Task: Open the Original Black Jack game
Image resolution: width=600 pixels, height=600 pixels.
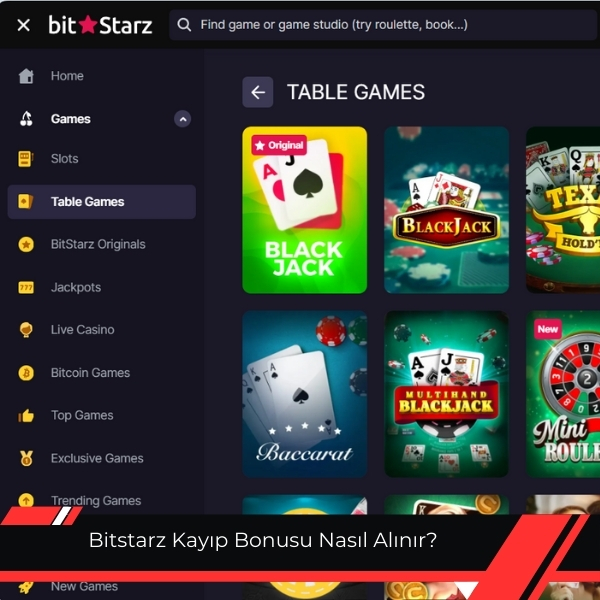Action: [x=305, y=210]
